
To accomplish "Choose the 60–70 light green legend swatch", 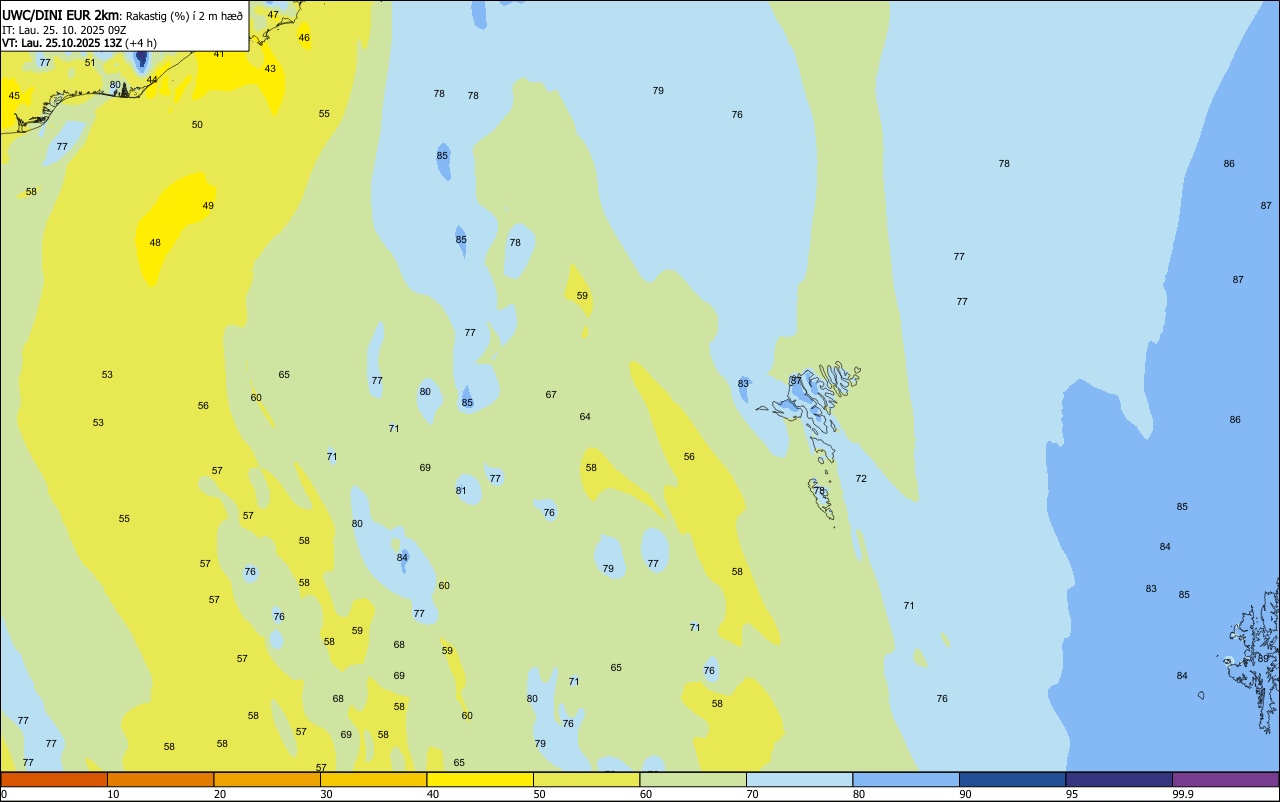I will (x=693, y=779).
